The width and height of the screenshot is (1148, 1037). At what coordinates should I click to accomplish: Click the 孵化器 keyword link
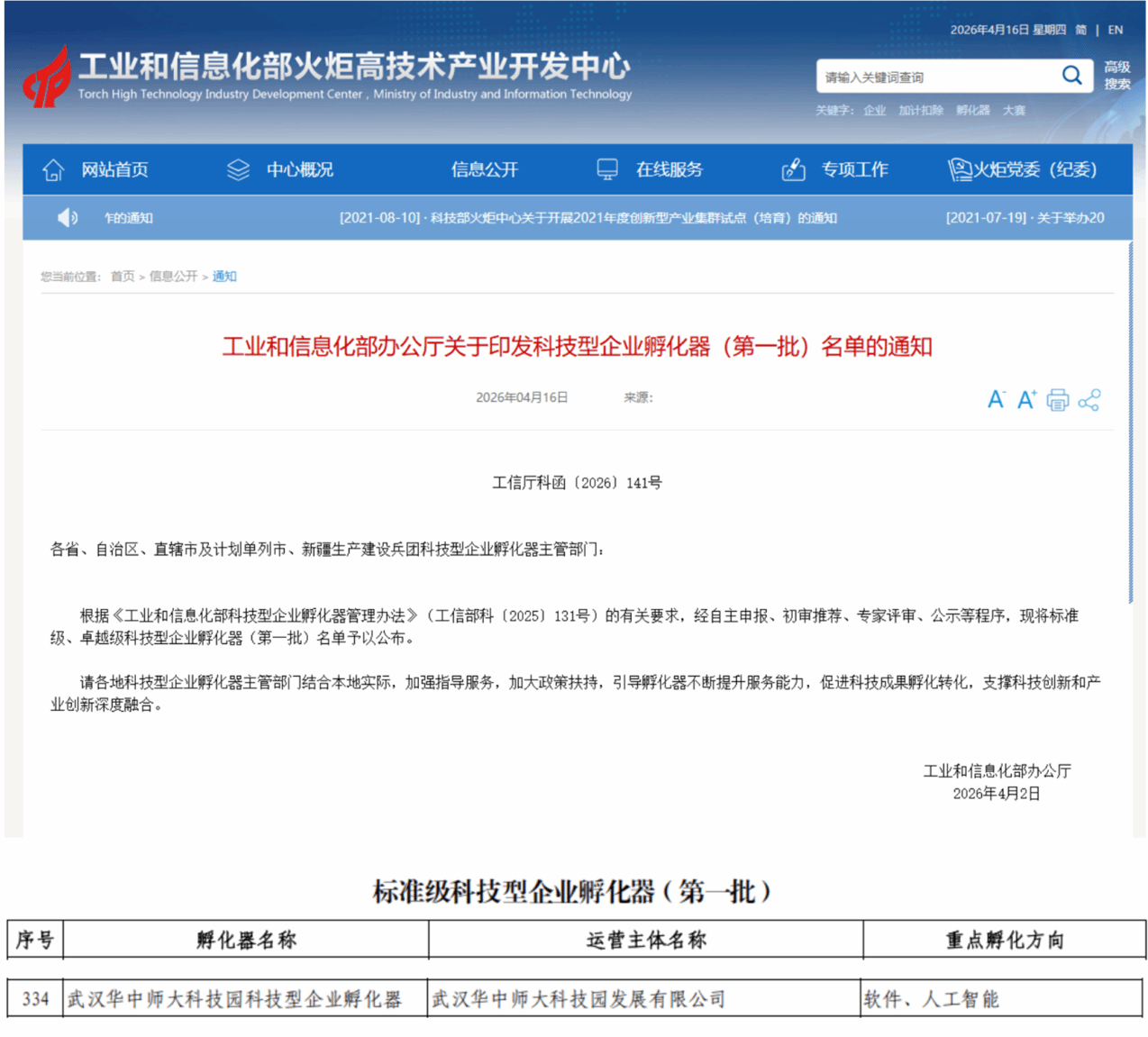[x=972, y=110]
